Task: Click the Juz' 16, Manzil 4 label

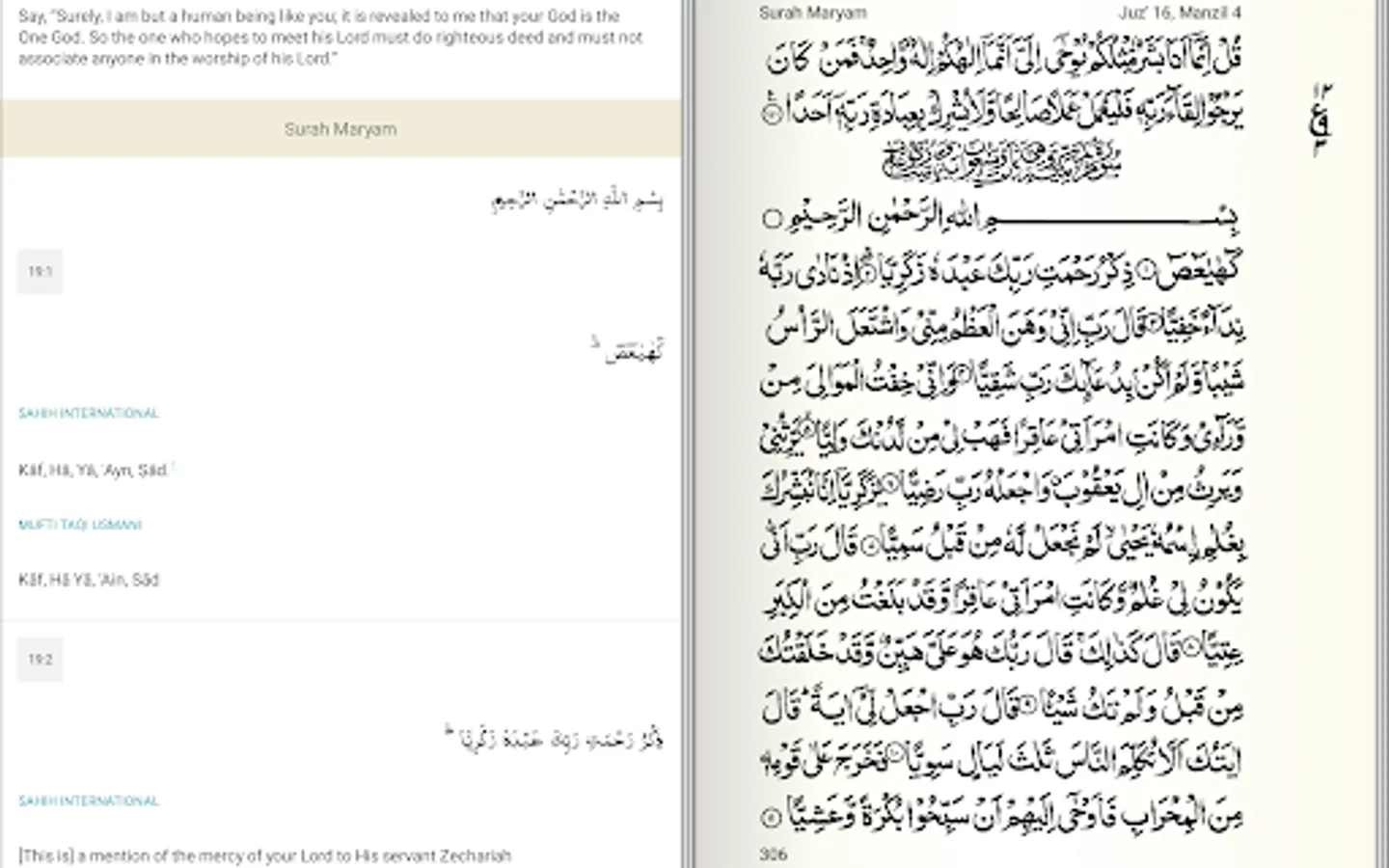Action: click(1180, 13)
